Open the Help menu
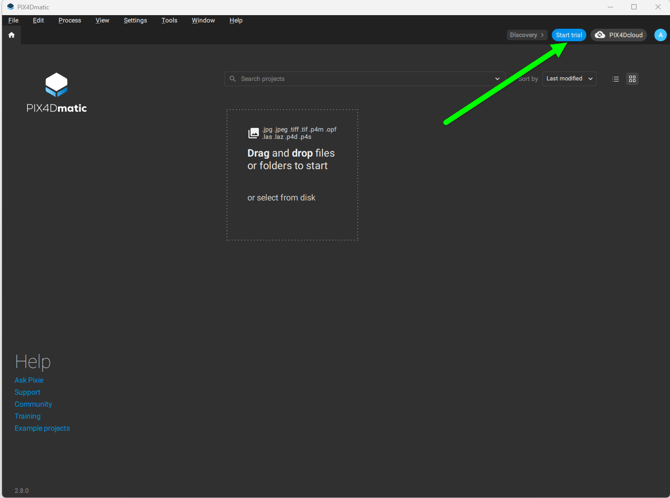This screenshot has width=670, height=498. (x=235, y=21)
